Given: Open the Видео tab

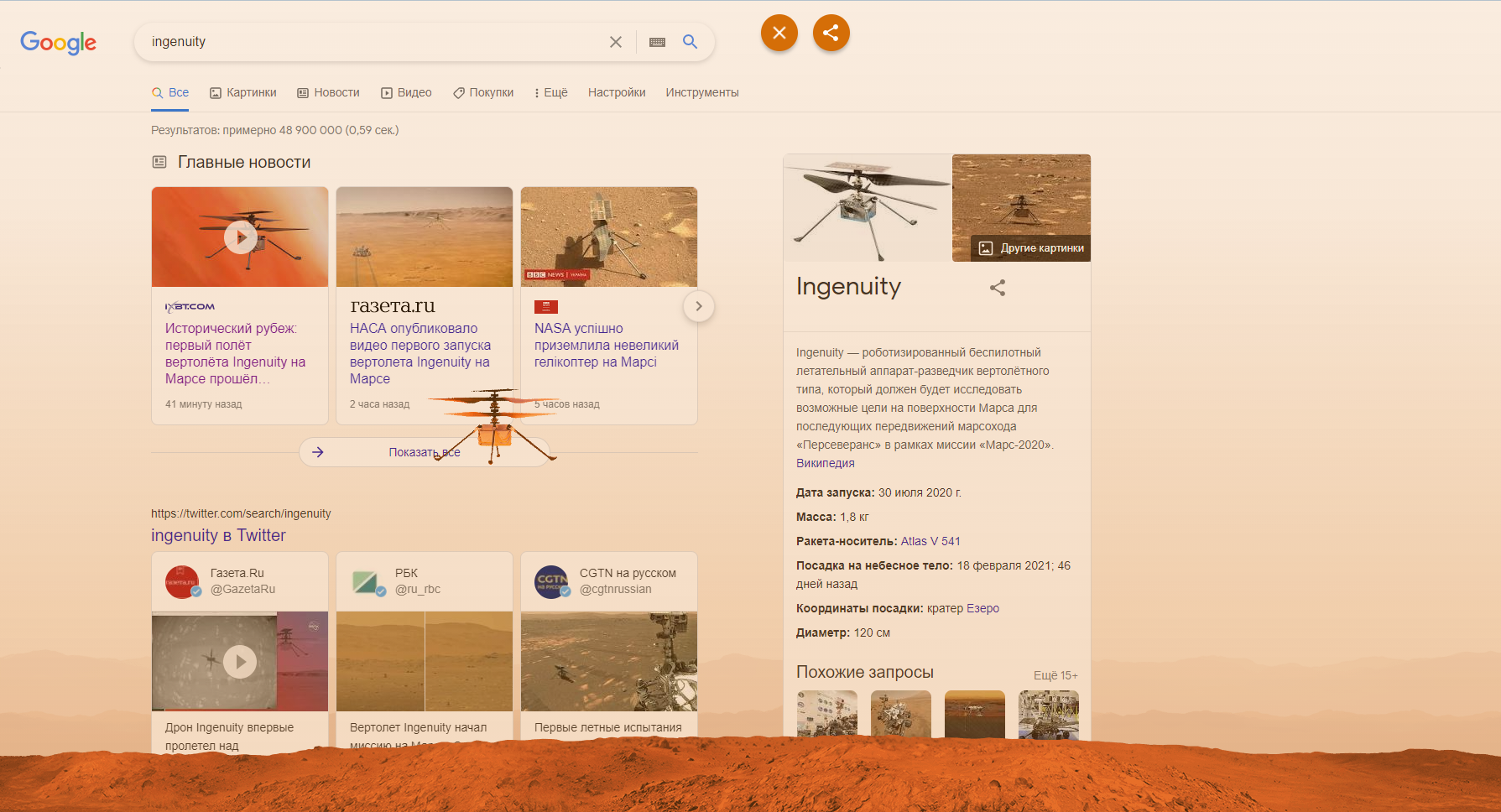Looking at the screenshot, I should pos(406,93).
